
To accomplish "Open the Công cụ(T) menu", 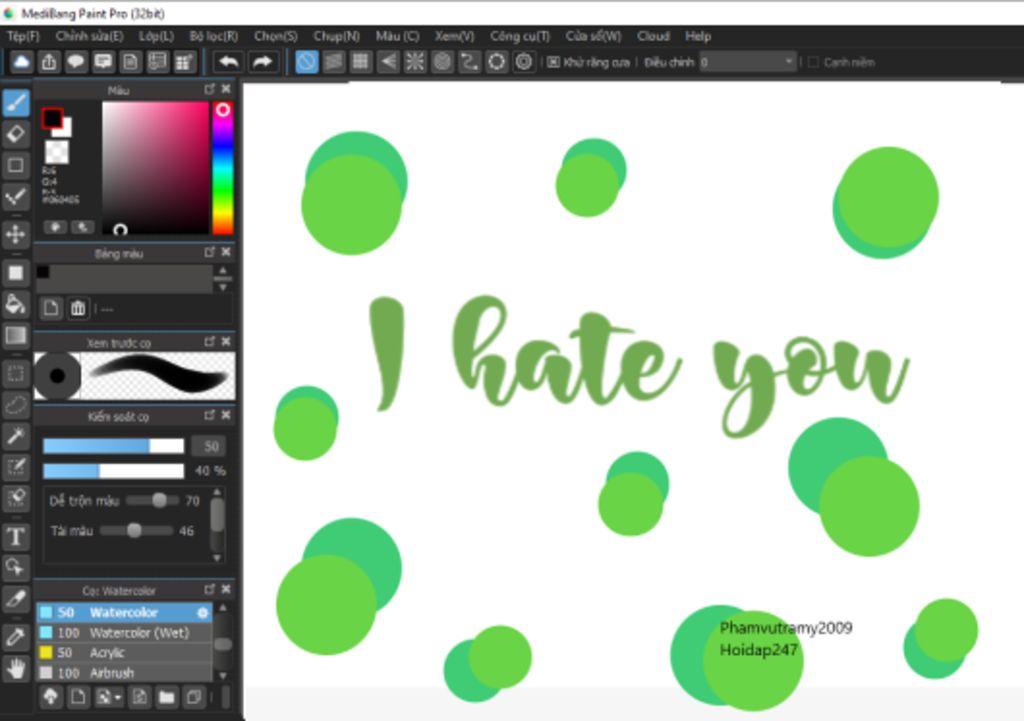I will point(519,36).
